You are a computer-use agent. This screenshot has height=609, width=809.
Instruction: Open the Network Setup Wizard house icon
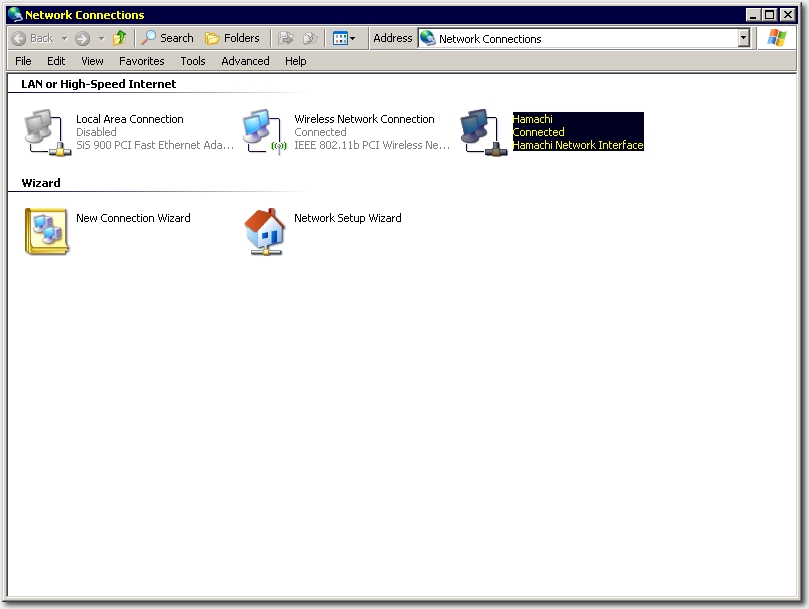click(264, 231)
